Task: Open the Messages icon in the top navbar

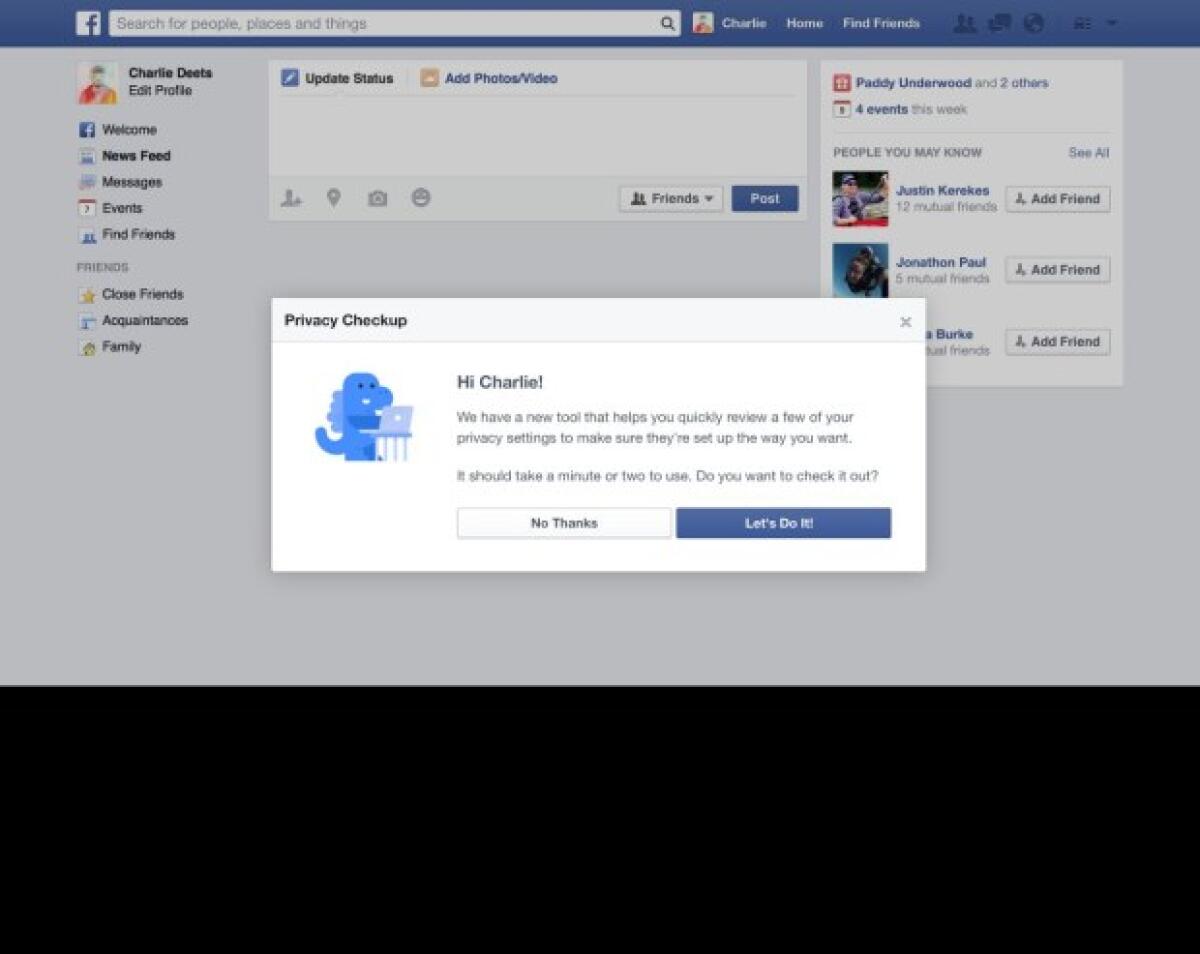Action: pyautogui.click(x=999, y=23)
